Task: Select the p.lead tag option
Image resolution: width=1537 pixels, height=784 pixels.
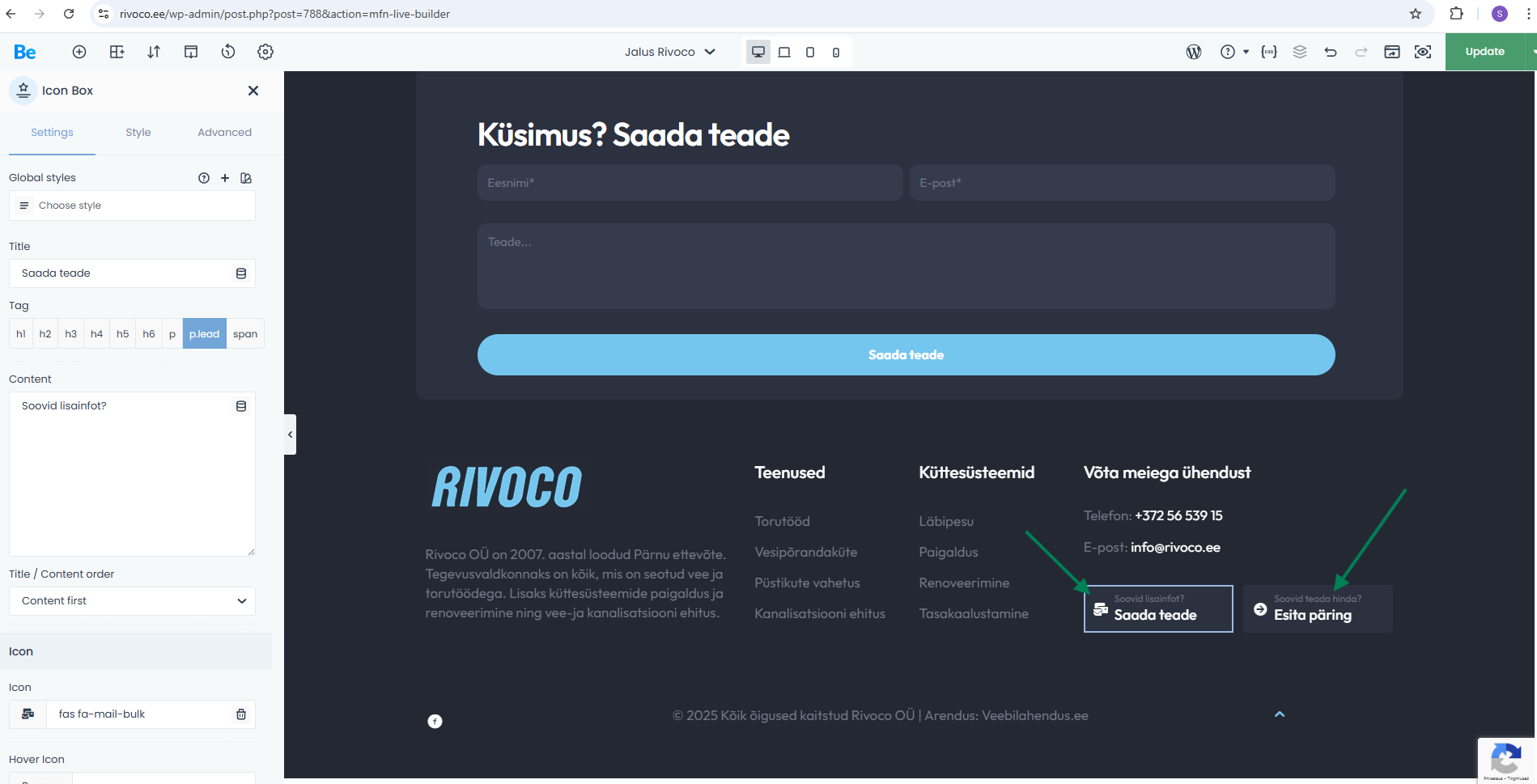Action: click(x=204, y=334)
